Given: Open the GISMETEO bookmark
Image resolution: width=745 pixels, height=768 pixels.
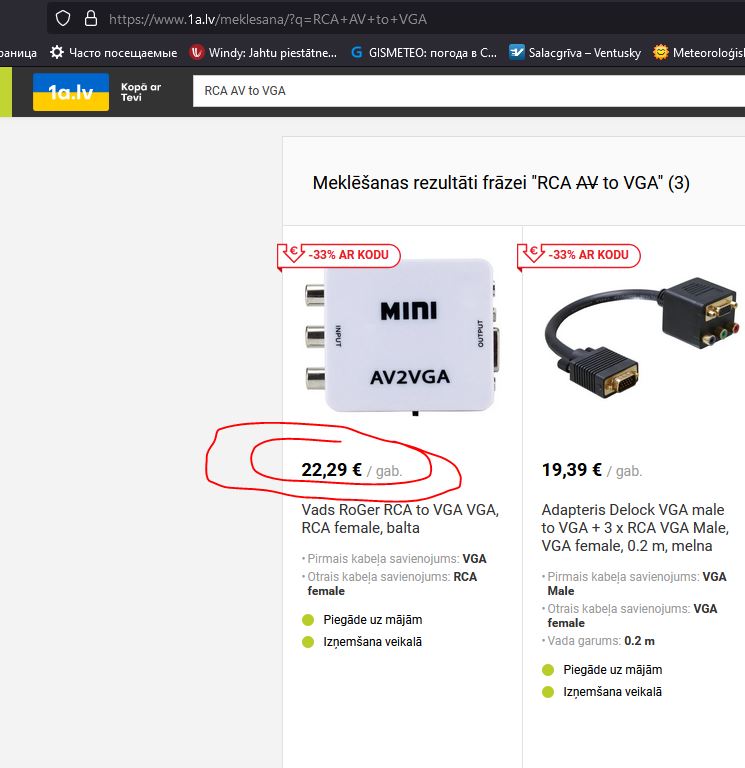Looking at the screenshot, I should point(424,52).
